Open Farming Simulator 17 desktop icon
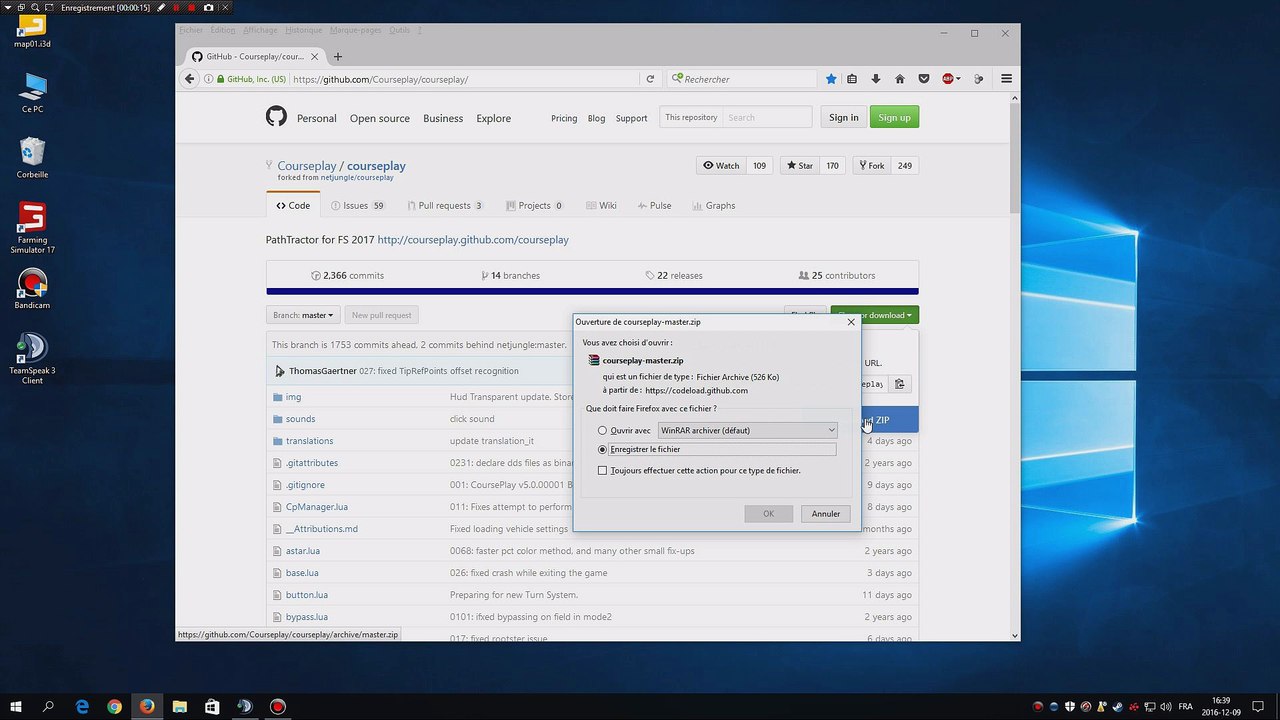Viewport: 1280px width, 720px height. click(x=32, y=228)
